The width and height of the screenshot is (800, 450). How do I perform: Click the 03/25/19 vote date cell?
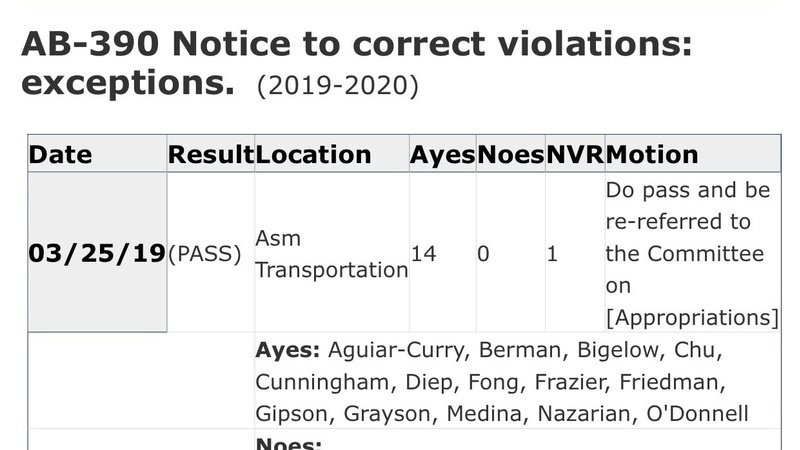click(x=97, y=253)
